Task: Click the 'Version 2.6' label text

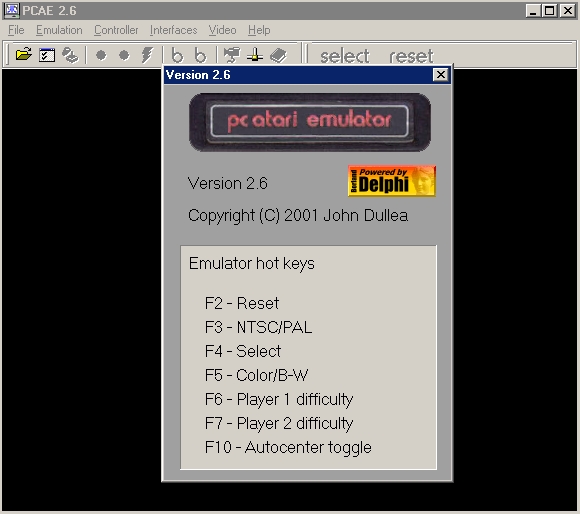Action: [227, 183]
